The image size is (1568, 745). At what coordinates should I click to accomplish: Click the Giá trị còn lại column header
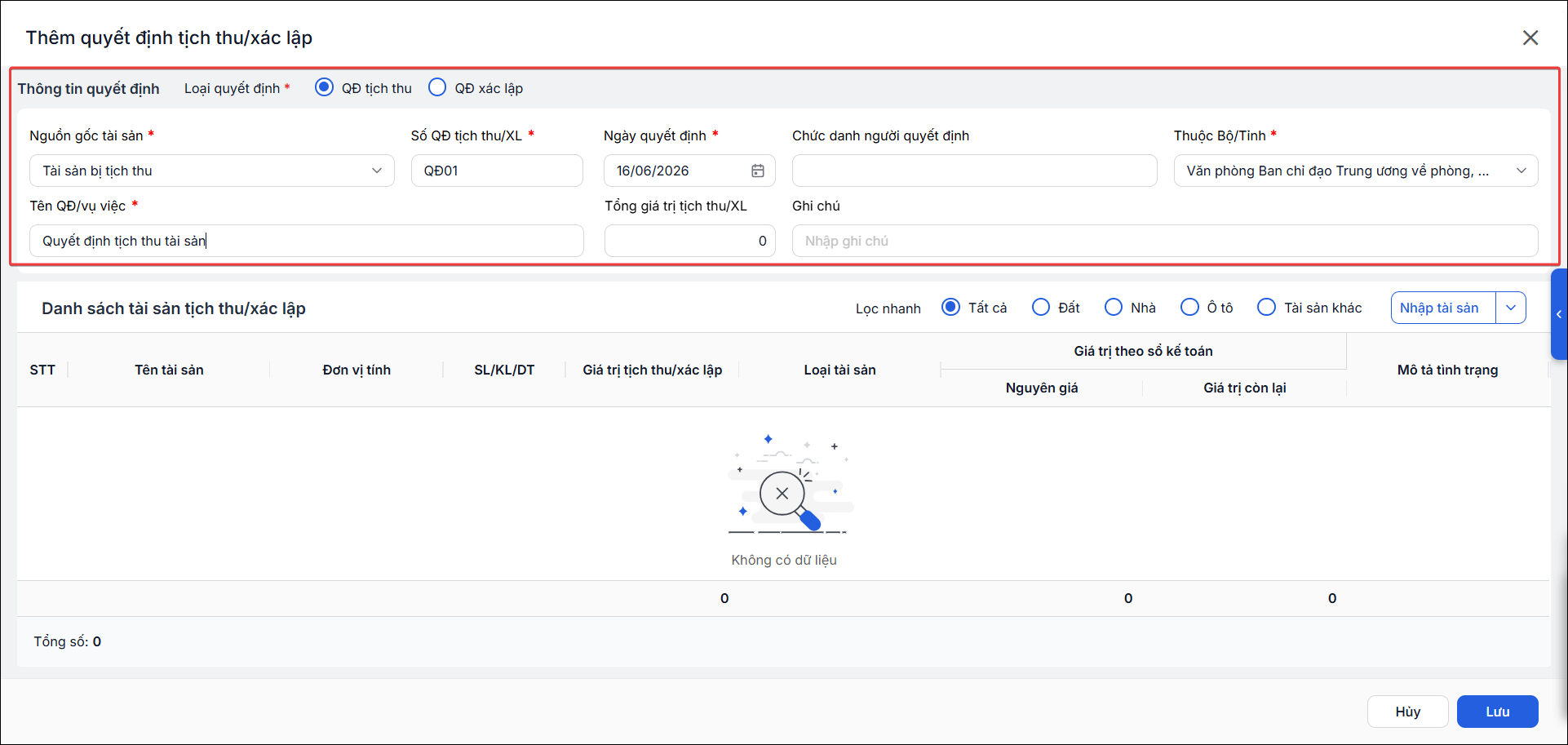[1245, 388]
